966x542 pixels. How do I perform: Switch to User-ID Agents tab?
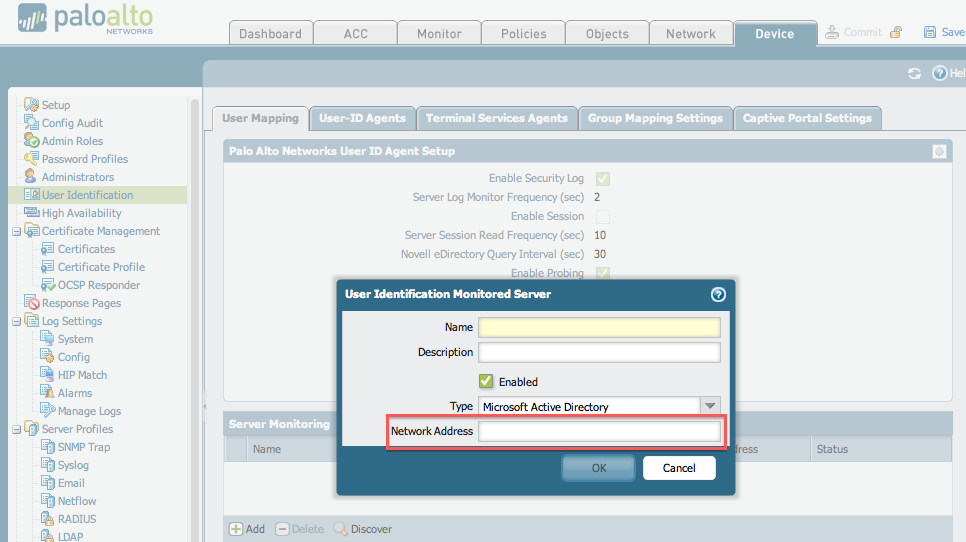point(362,118)
